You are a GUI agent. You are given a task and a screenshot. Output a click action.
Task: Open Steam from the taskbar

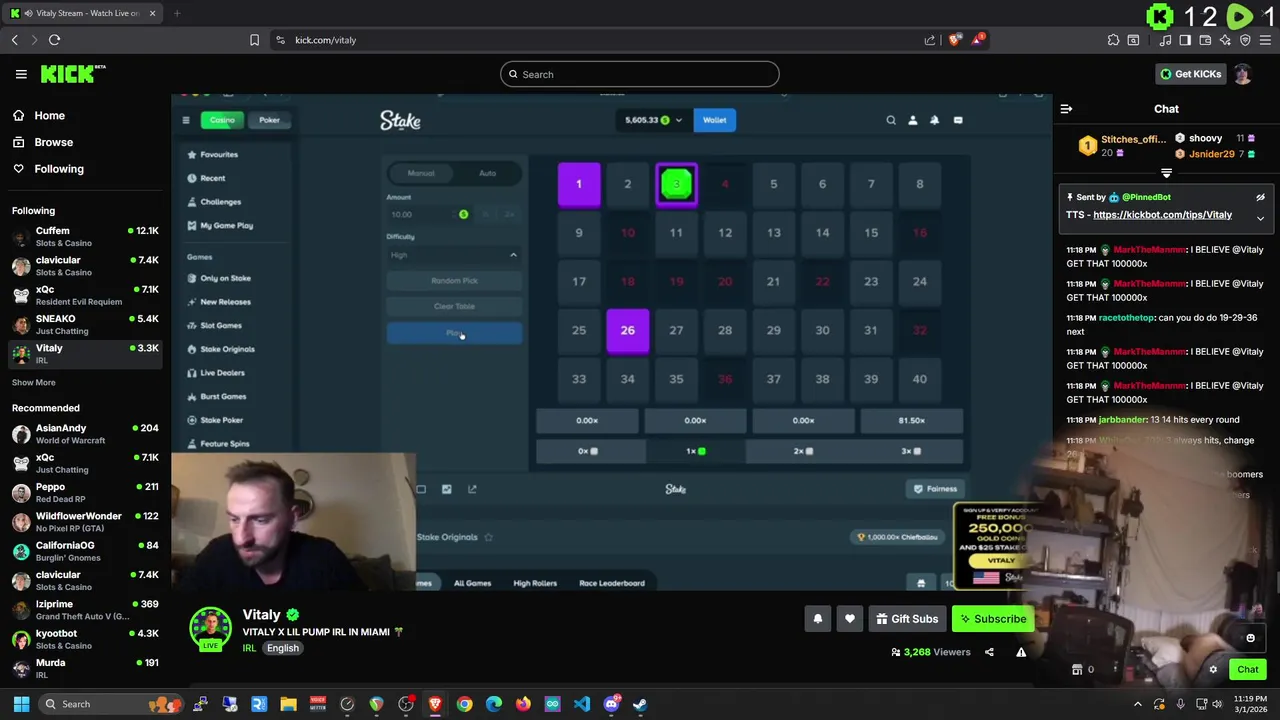click(x=640, y=704)
